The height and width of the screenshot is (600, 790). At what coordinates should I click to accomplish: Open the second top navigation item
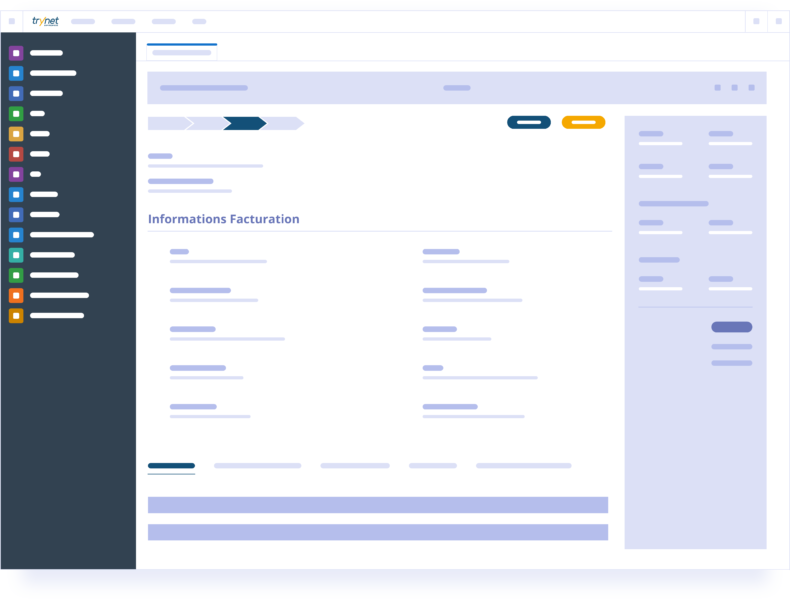tap(123, 21)
